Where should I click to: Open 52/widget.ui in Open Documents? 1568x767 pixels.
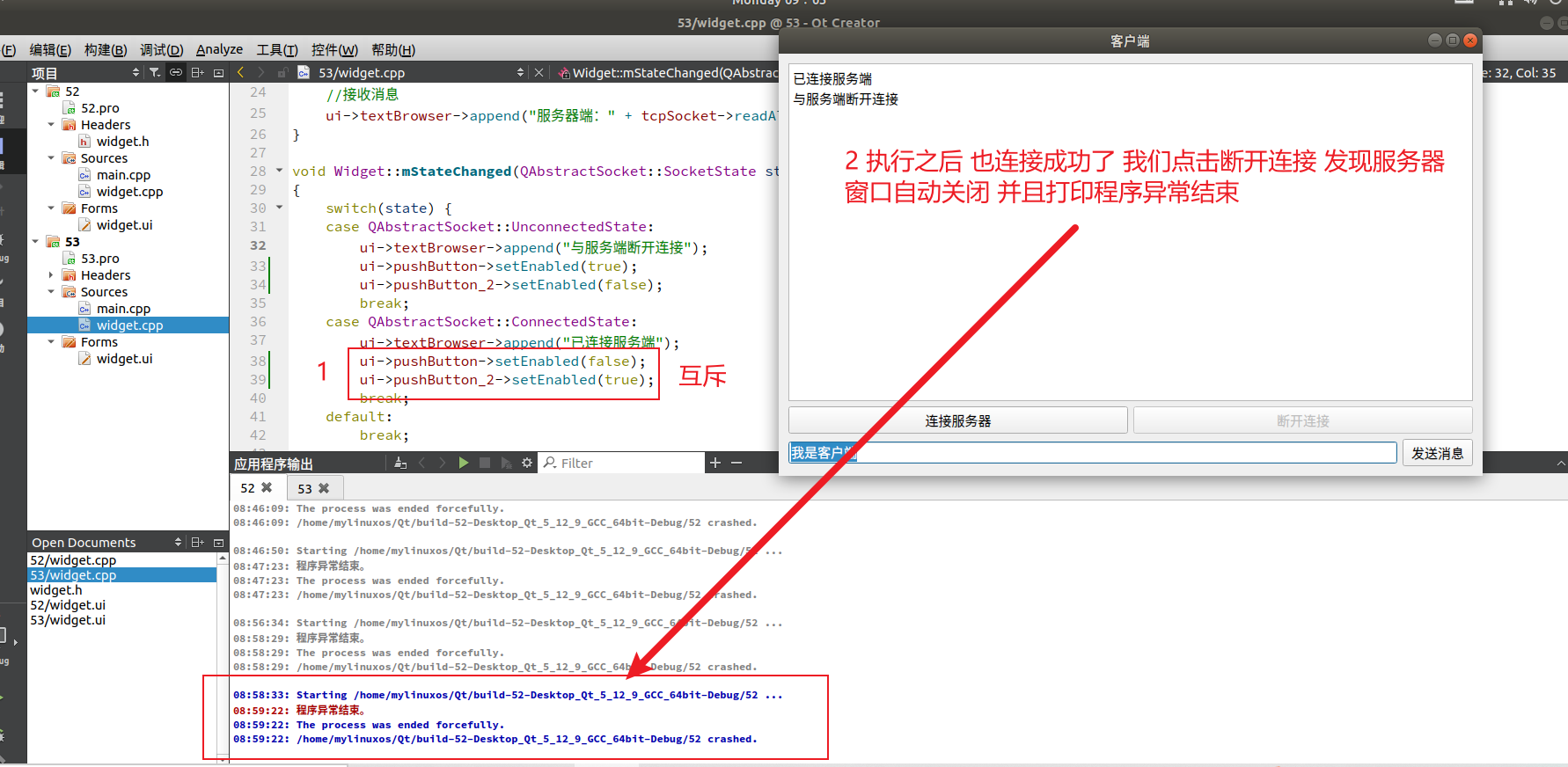coord(68,604)
